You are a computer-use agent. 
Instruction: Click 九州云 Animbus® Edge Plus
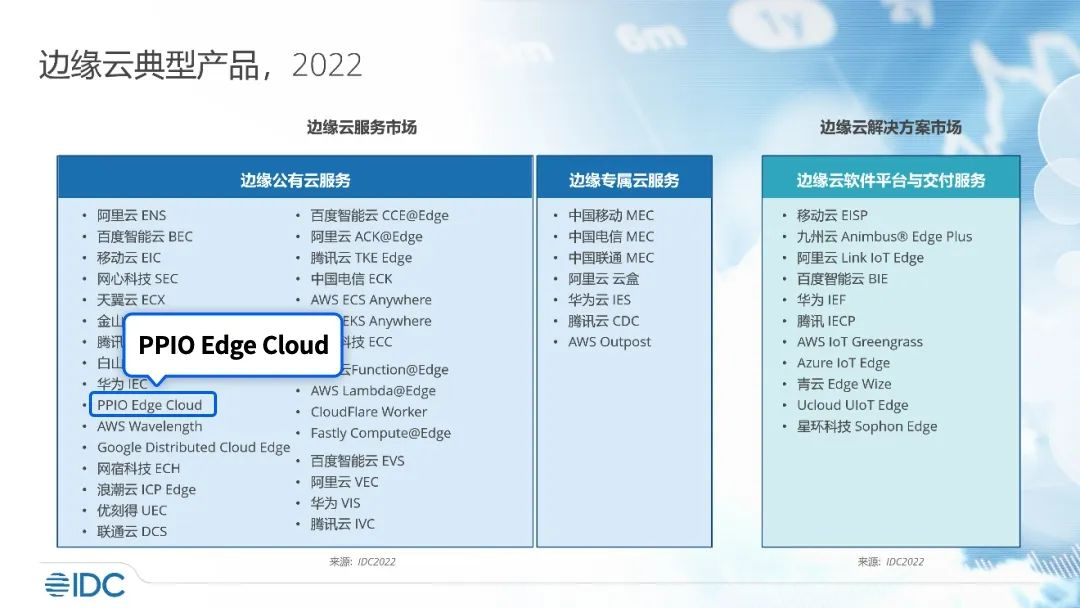tap(884, 237)
